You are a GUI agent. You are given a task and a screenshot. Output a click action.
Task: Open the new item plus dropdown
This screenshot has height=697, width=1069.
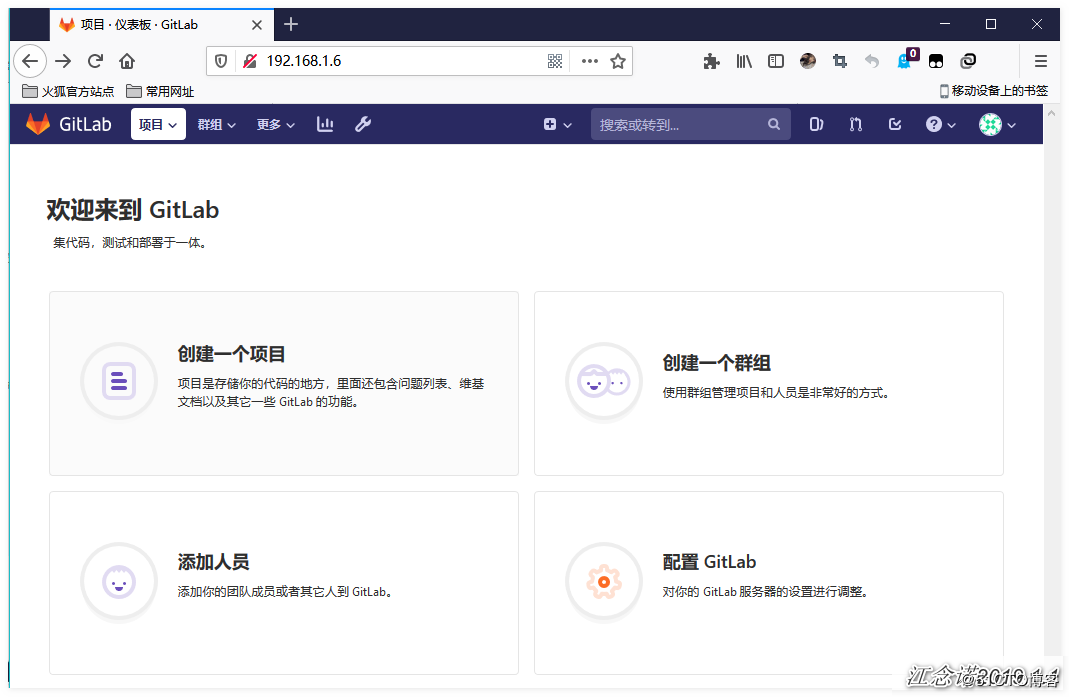pos(557,124)
